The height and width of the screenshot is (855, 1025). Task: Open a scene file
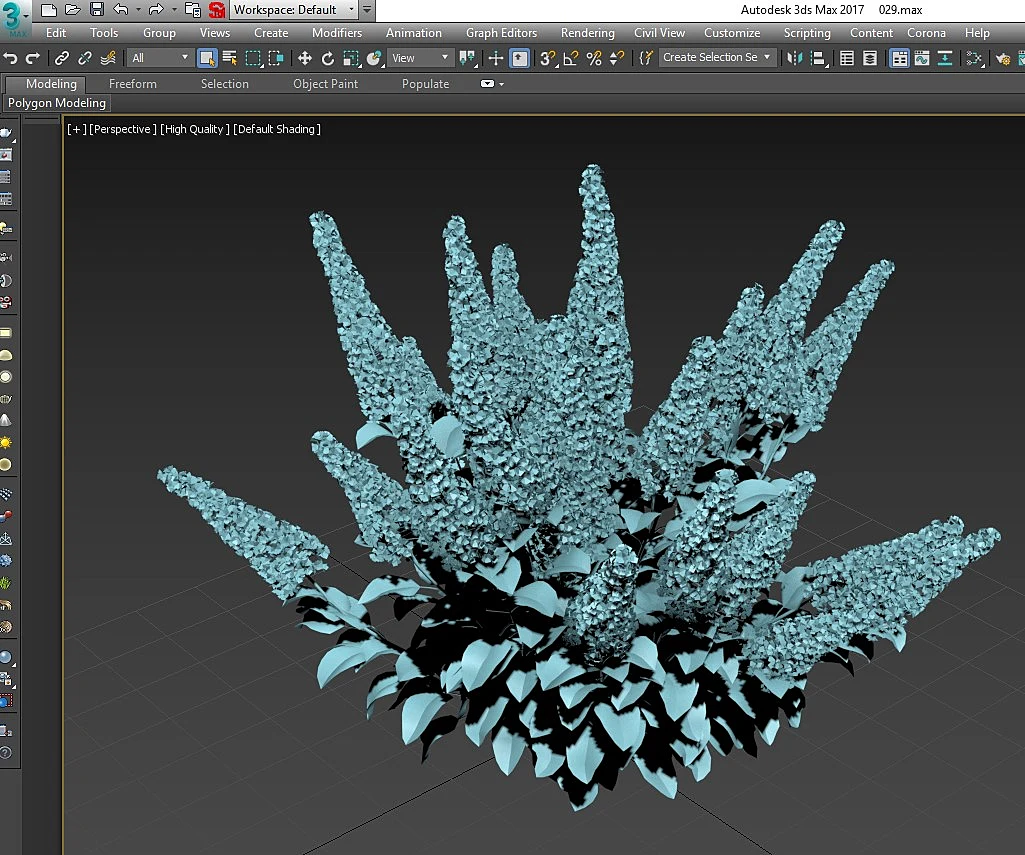tap(73, 10)
